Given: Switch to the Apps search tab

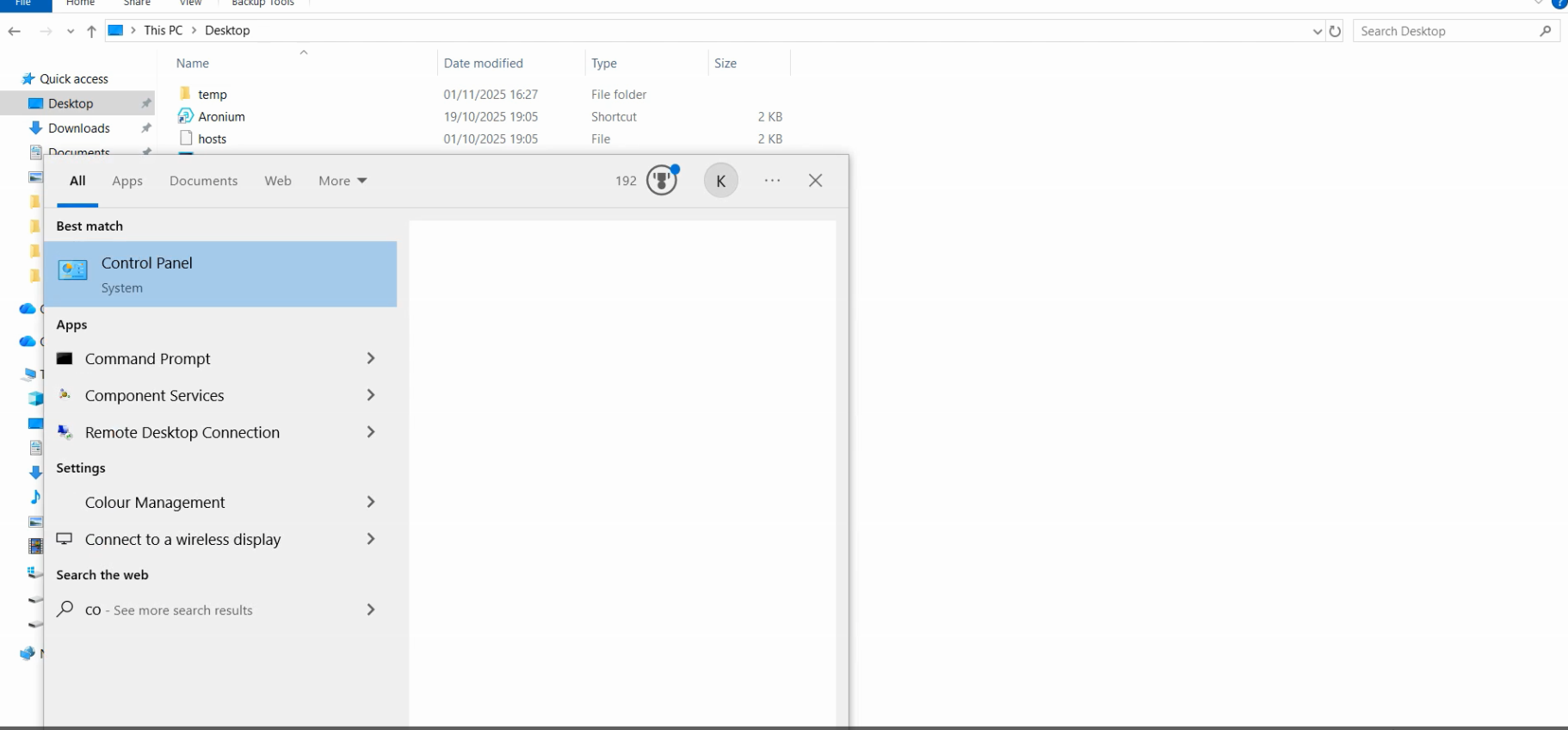Looking at the screenshot, I should pyautogui.click(x=127, y=181).
